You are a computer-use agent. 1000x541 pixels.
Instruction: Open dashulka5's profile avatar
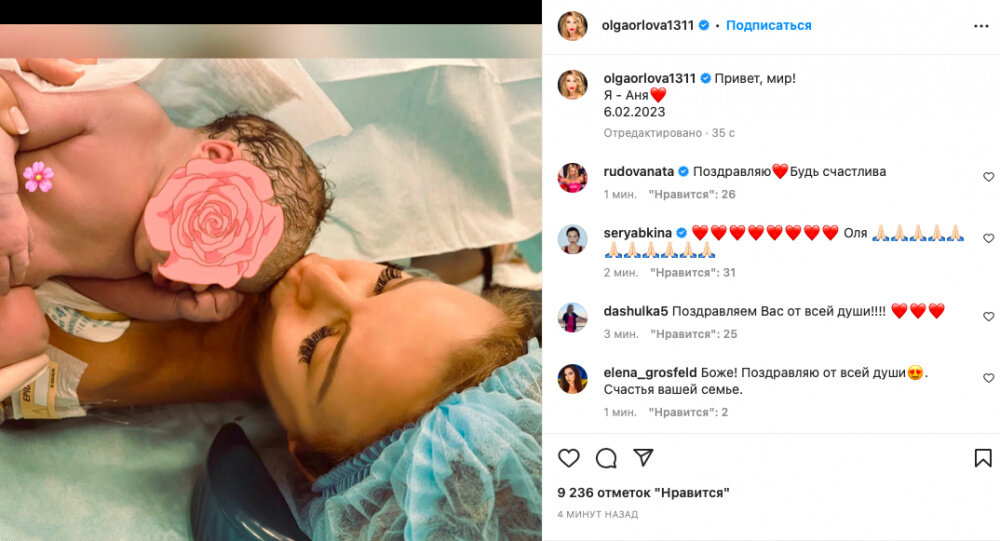pos(573,318)
